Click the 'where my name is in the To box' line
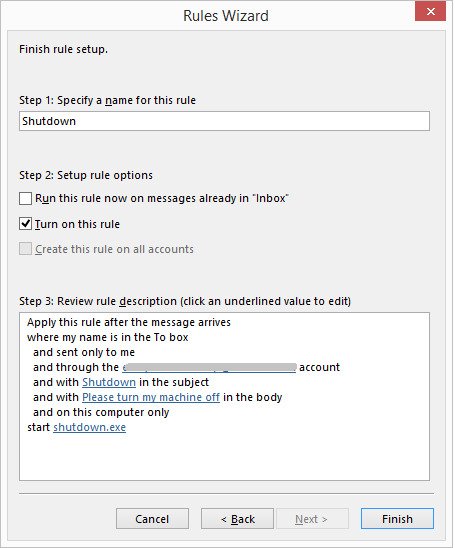Viewport: 455px width, 548px height. tap(108, 337)
